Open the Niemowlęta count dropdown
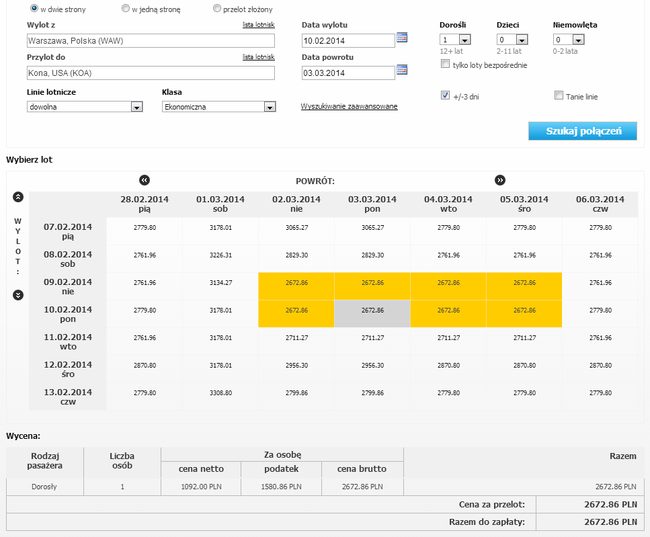This screenshot has height=537, width=650. pyautogui.click(x=569, y=40)
